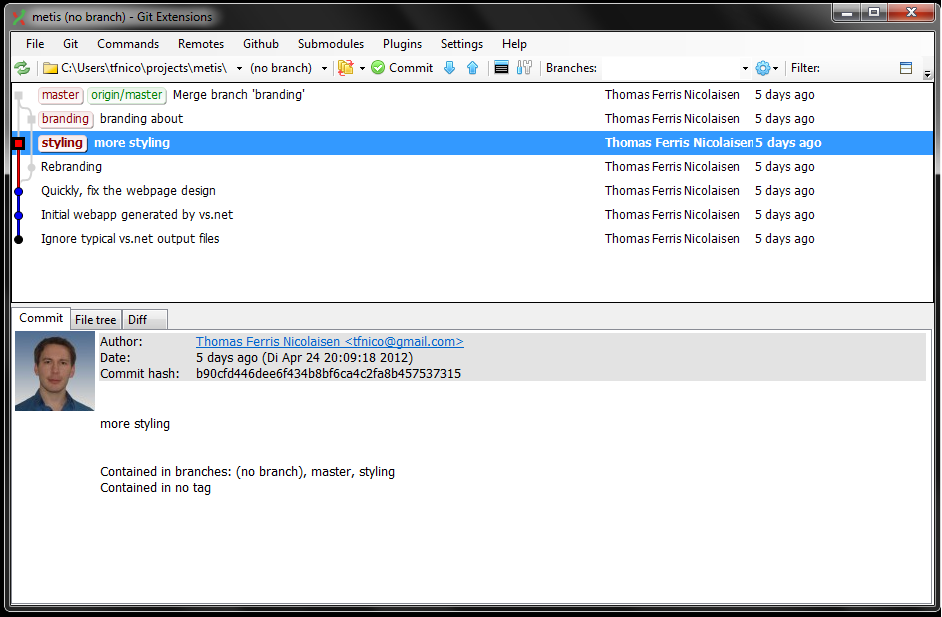
Task: Toggle the layout view icon at far right
Action: (x=906, y=67)
